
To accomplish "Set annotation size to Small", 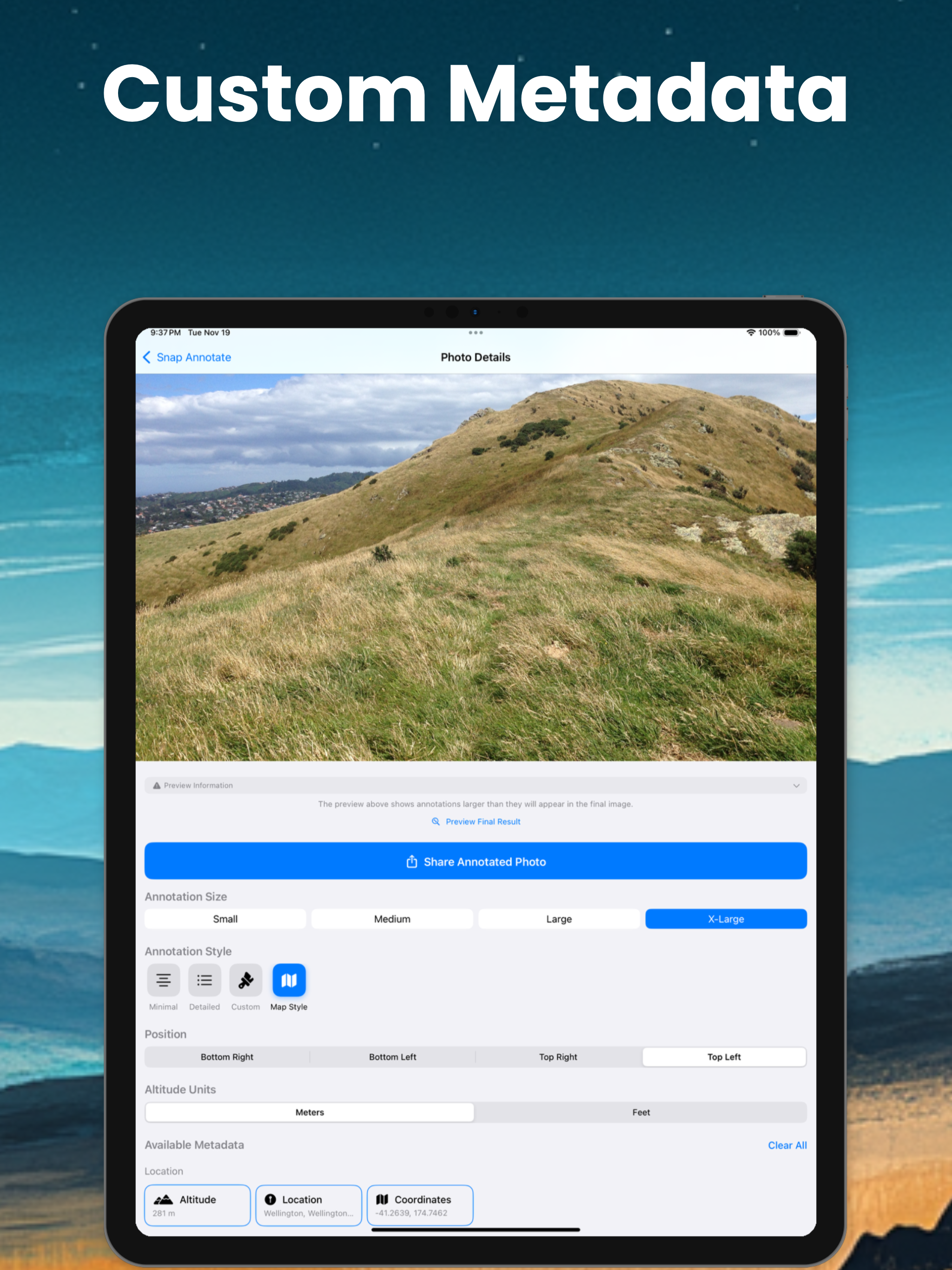I will click(x=225, y=919).
